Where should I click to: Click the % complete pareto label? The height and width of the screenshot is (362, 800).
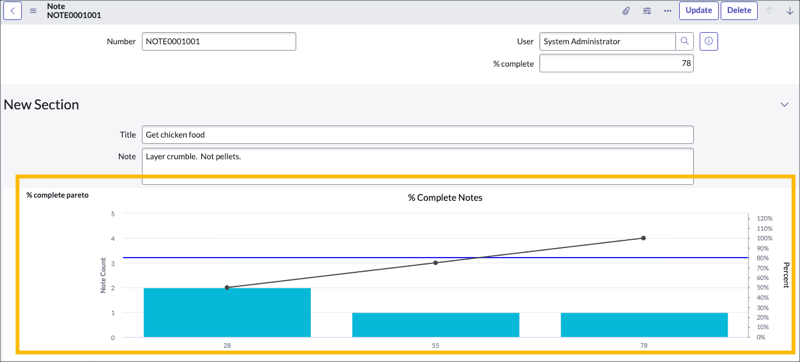[58, 195]
